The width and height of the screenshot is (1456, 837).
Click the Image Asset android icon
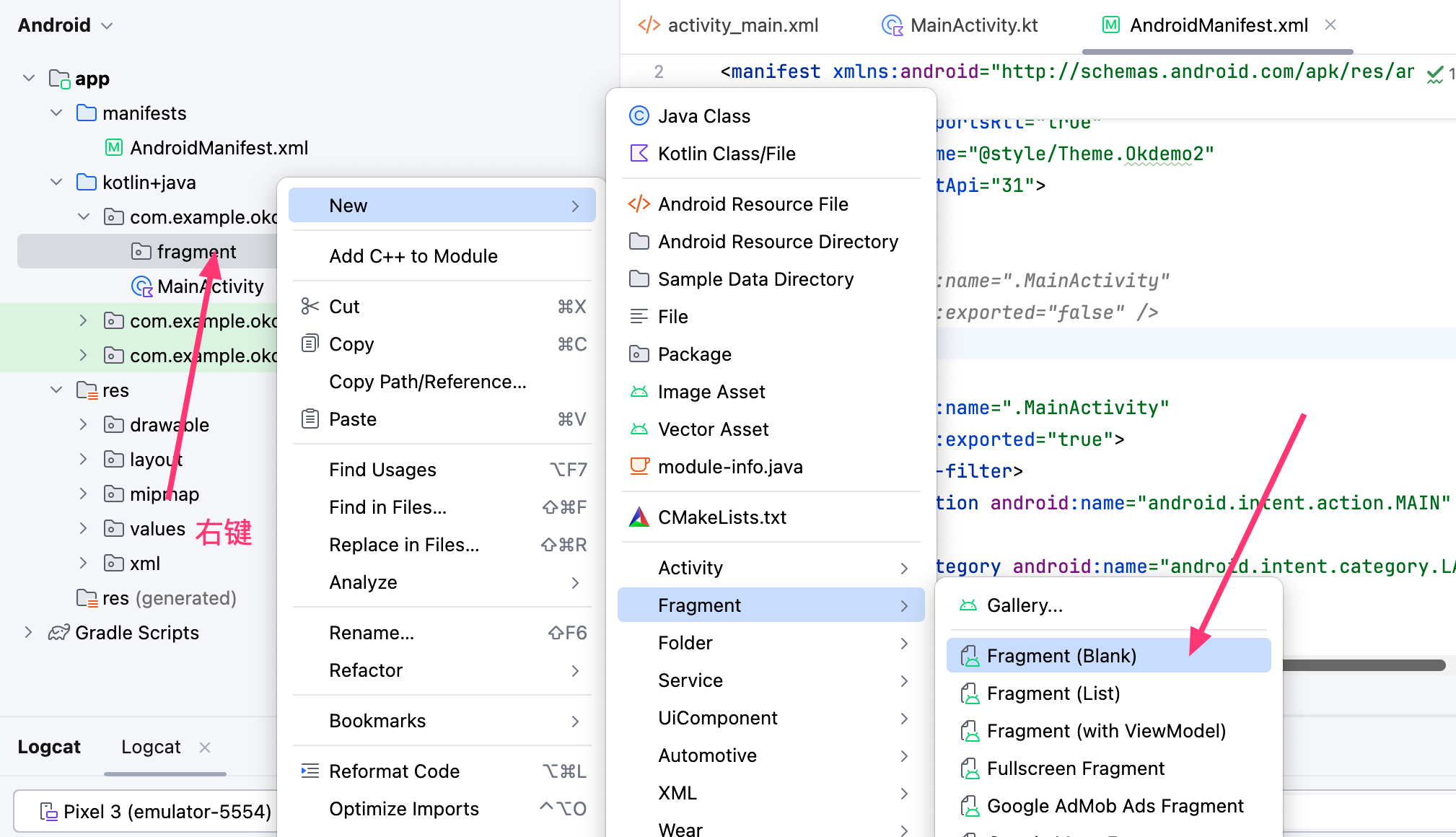(639, 392)
